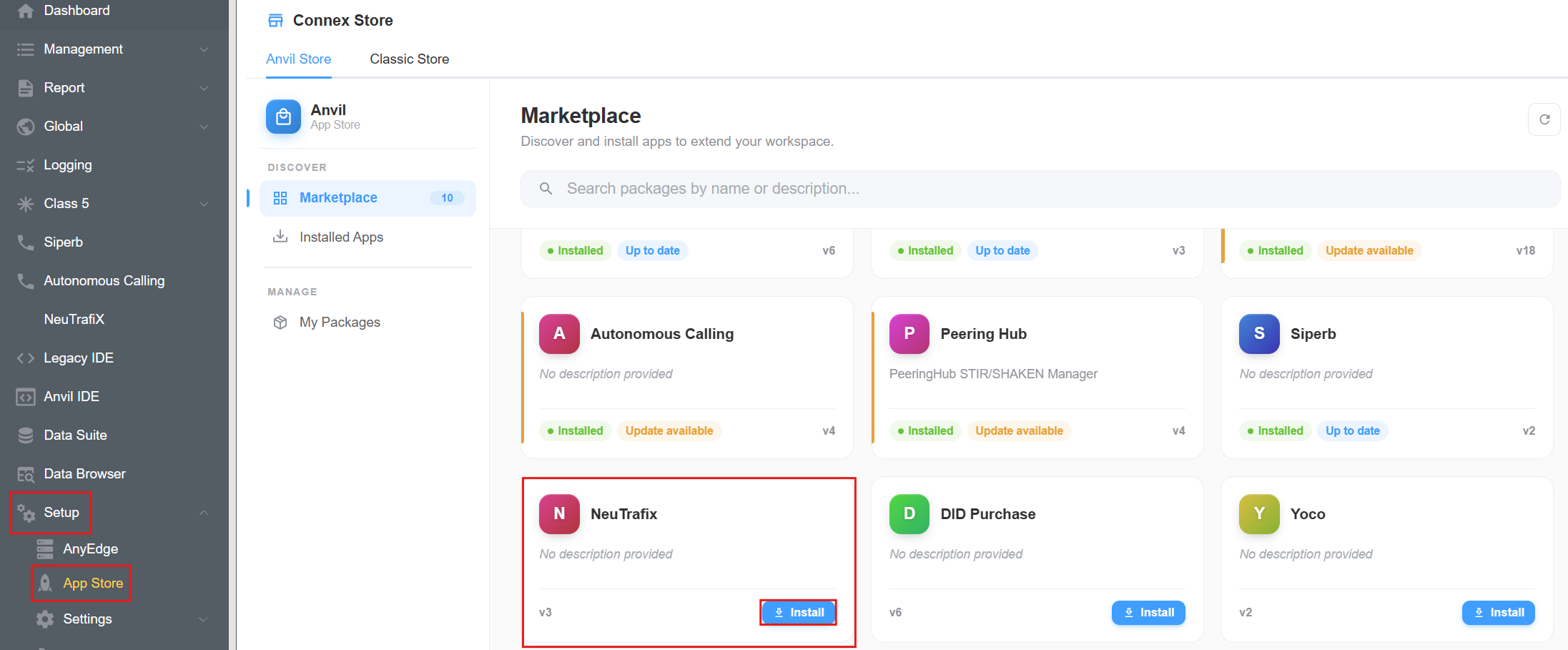Image resolution: width=1568 pixels, height=650 pixels.
Task: Expand the Management menu chevron
Action: pos(204,49)
